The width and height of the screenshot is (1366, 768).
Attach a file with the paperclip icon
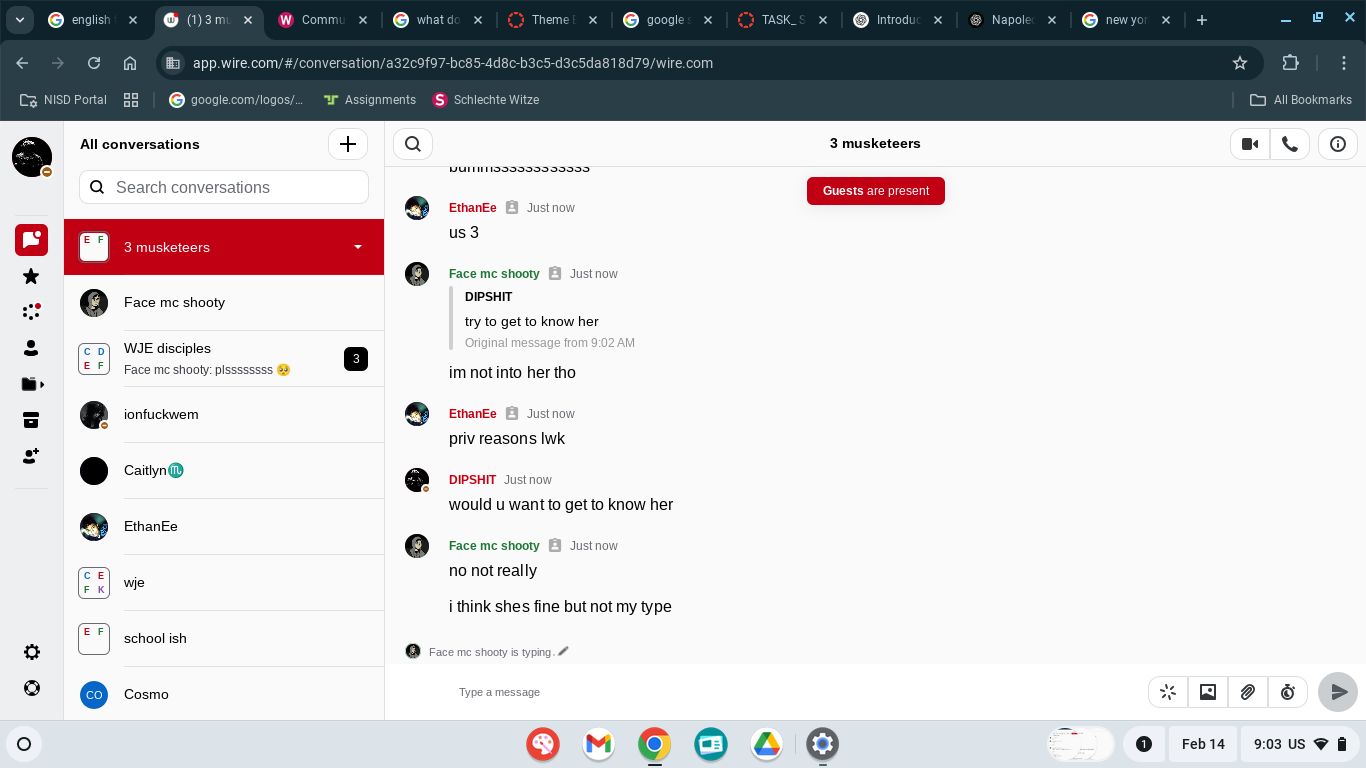[1248, 692]
